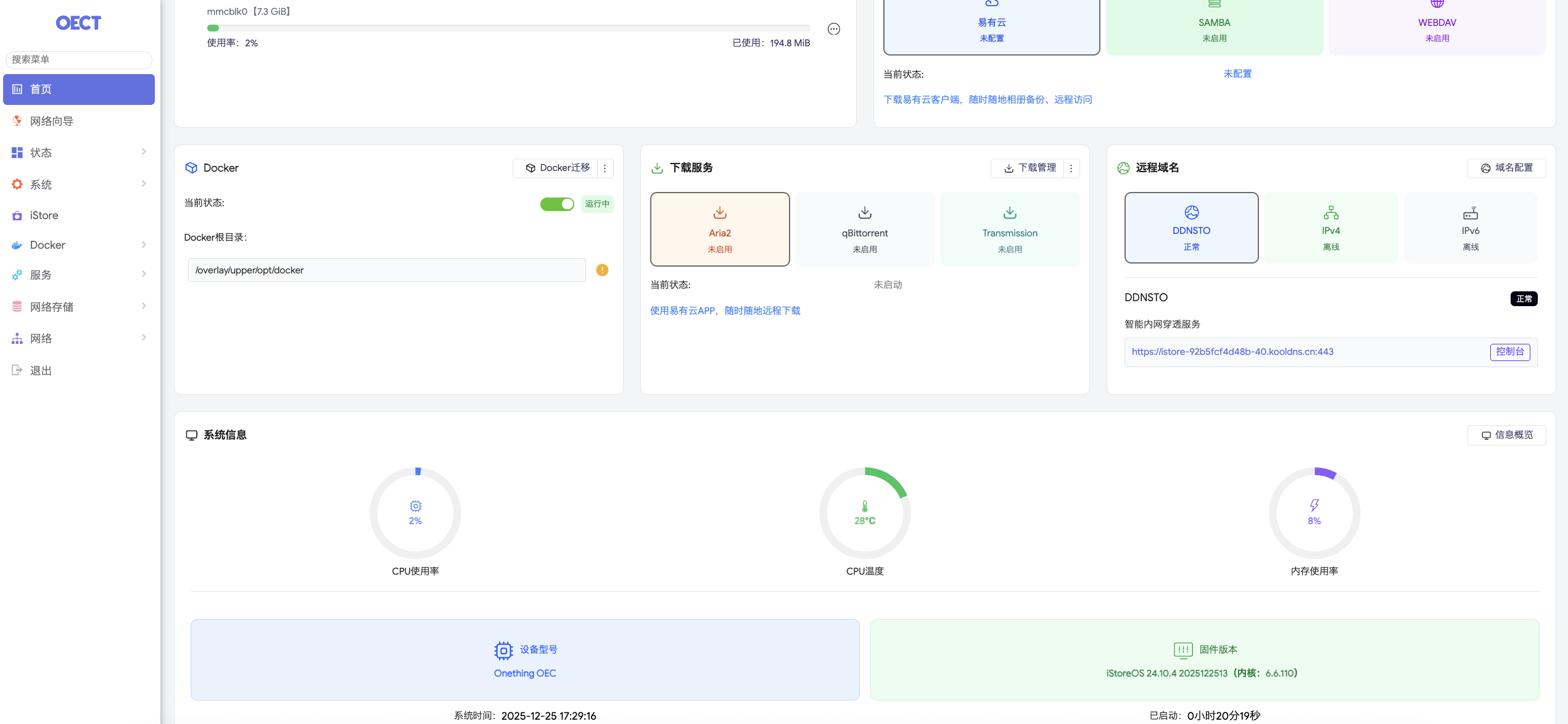Click the CPU temperature thermometer icon
This screenshot has width=1568, height=724.
865,506
